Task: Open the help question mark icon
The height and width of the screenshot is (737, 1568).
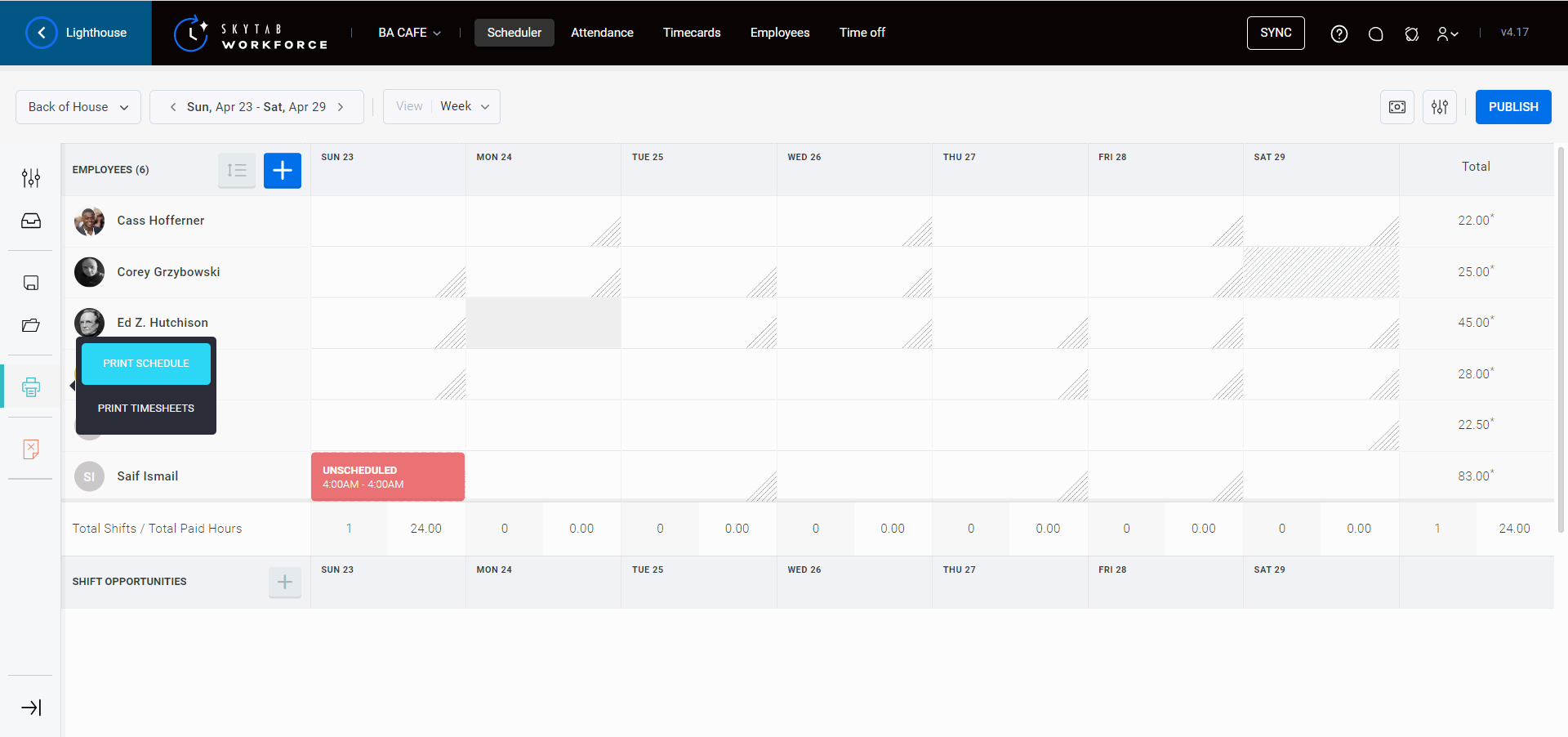Action: (x=1339, y=33)
